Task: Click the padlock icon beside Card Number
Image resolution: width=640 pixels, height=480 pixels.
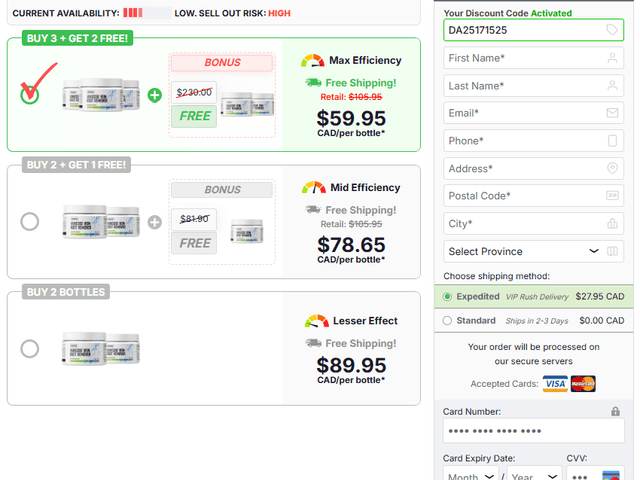Action: coord(615,411)
